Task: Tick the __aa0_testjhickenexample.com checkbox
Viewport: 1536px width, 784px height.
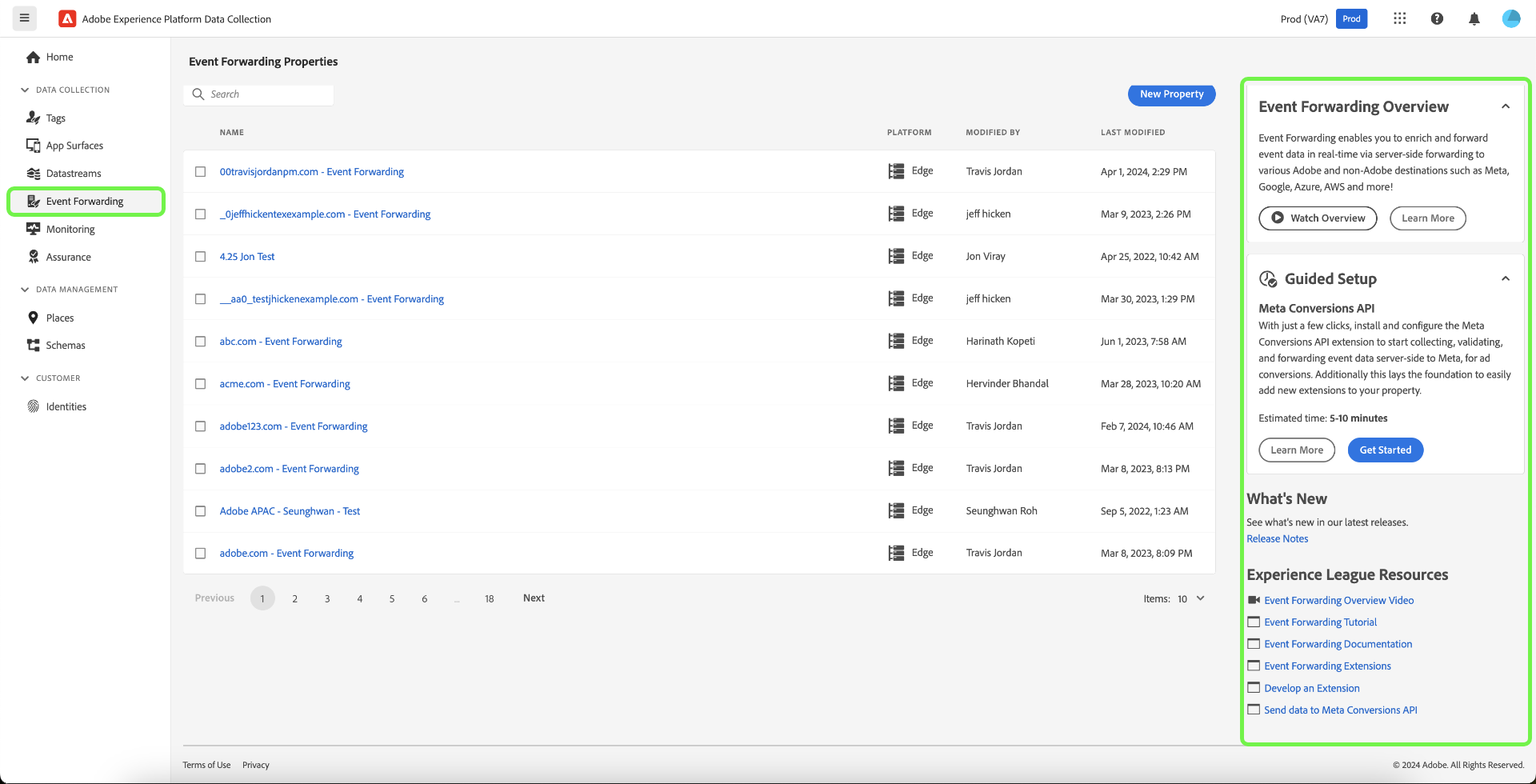Action: pyautogui.click(x=201, y=299)
